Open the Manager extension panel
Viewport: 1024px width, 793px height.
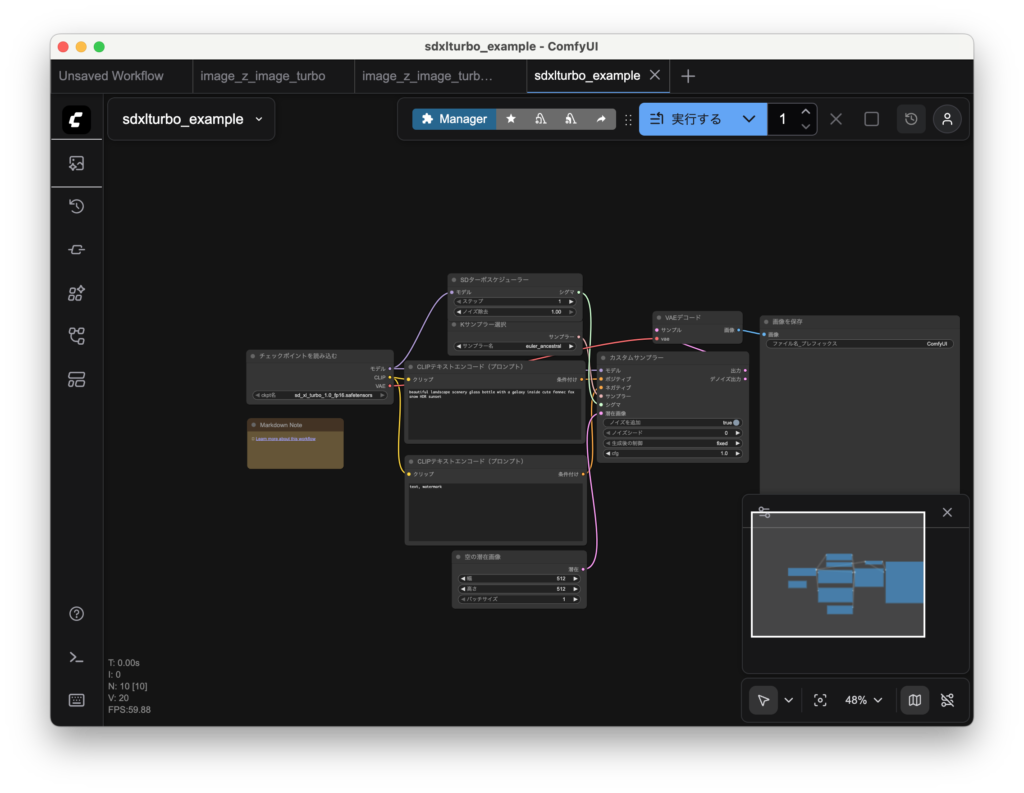[x=454, y=119]
